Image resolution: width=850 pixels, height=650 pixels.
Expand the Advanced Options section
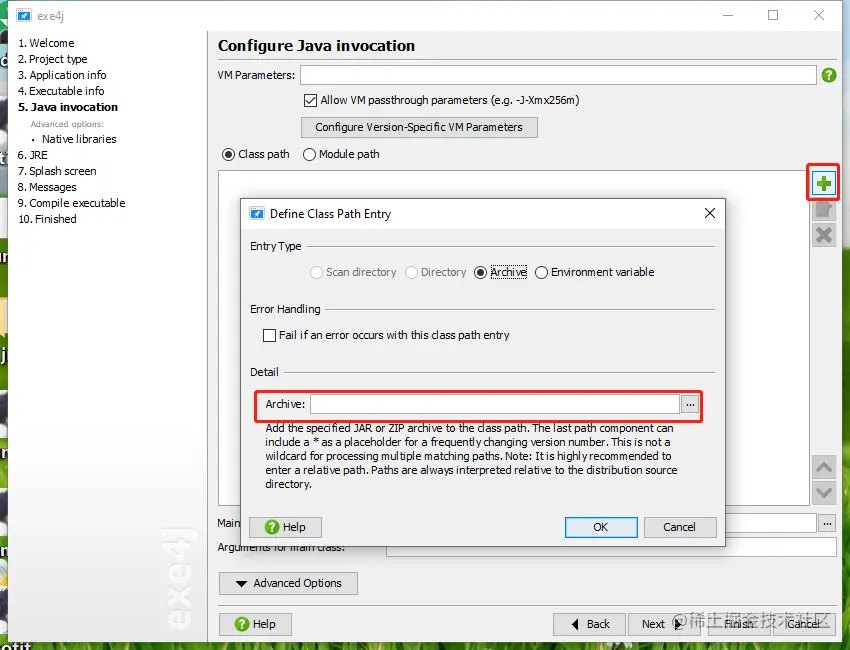(288, 583)
